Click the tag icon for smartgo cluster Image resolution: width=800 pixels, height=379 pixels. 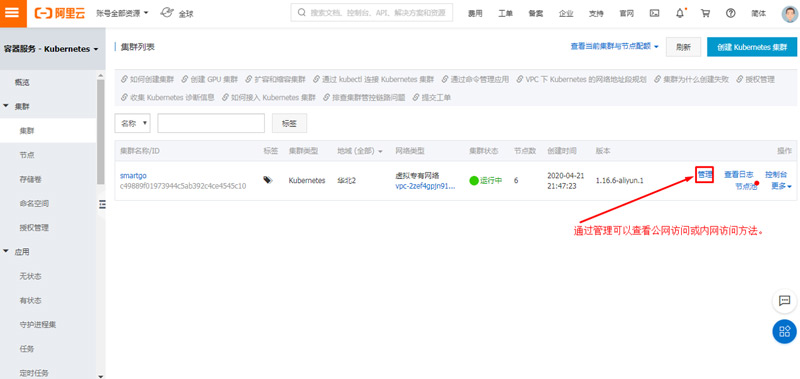(268, 180)
